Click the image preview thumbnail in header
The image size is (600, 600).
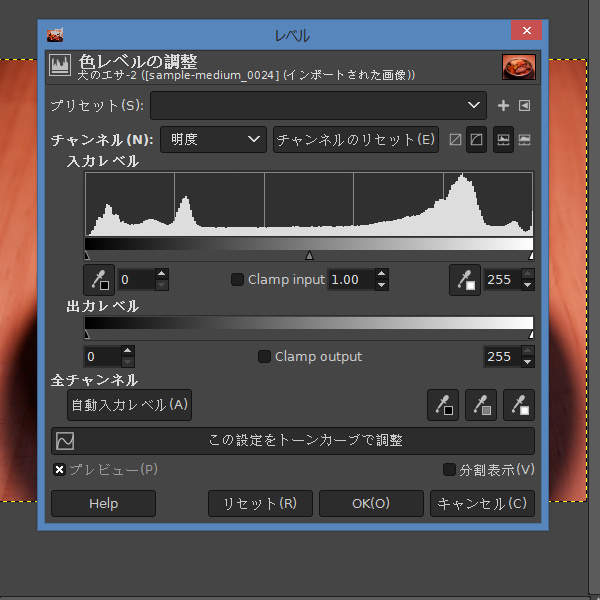click(518, 67)
